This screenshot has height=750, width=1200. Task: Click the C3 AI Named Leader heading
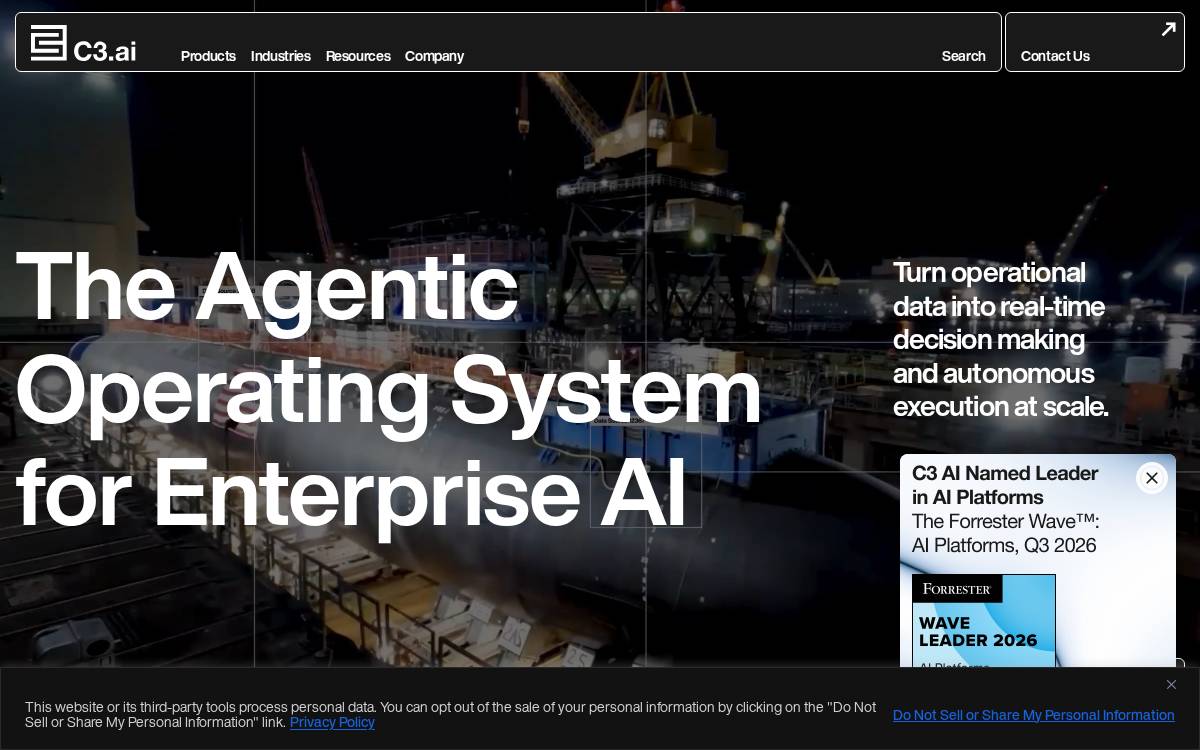point(1005,485)
